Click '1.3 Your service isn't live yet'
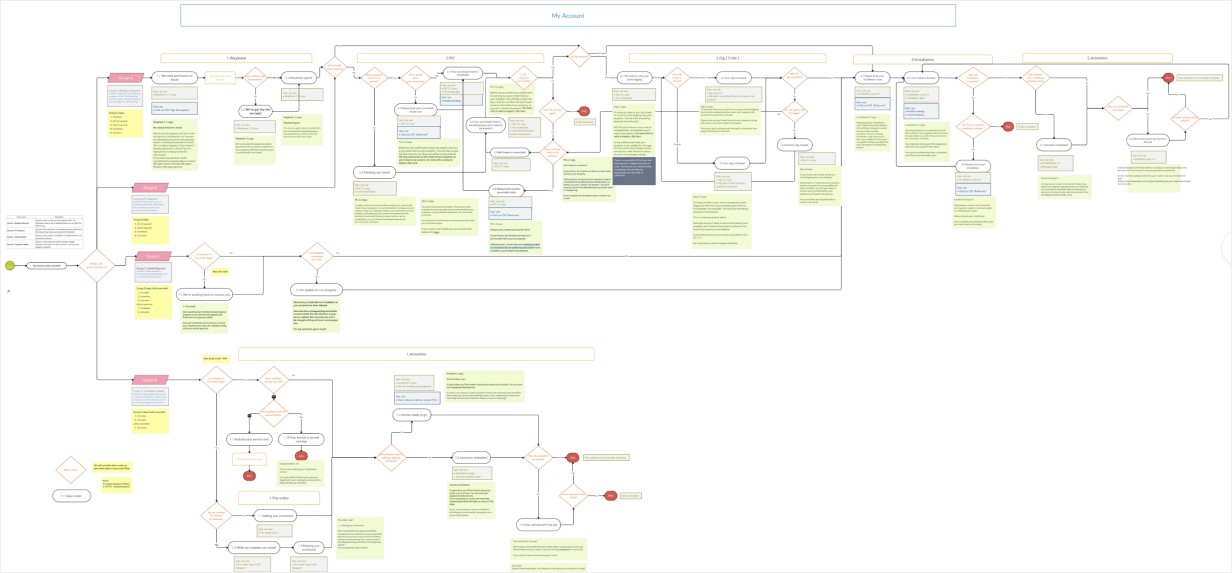This screenshot has height=573, width=1232. coord(539,525)
